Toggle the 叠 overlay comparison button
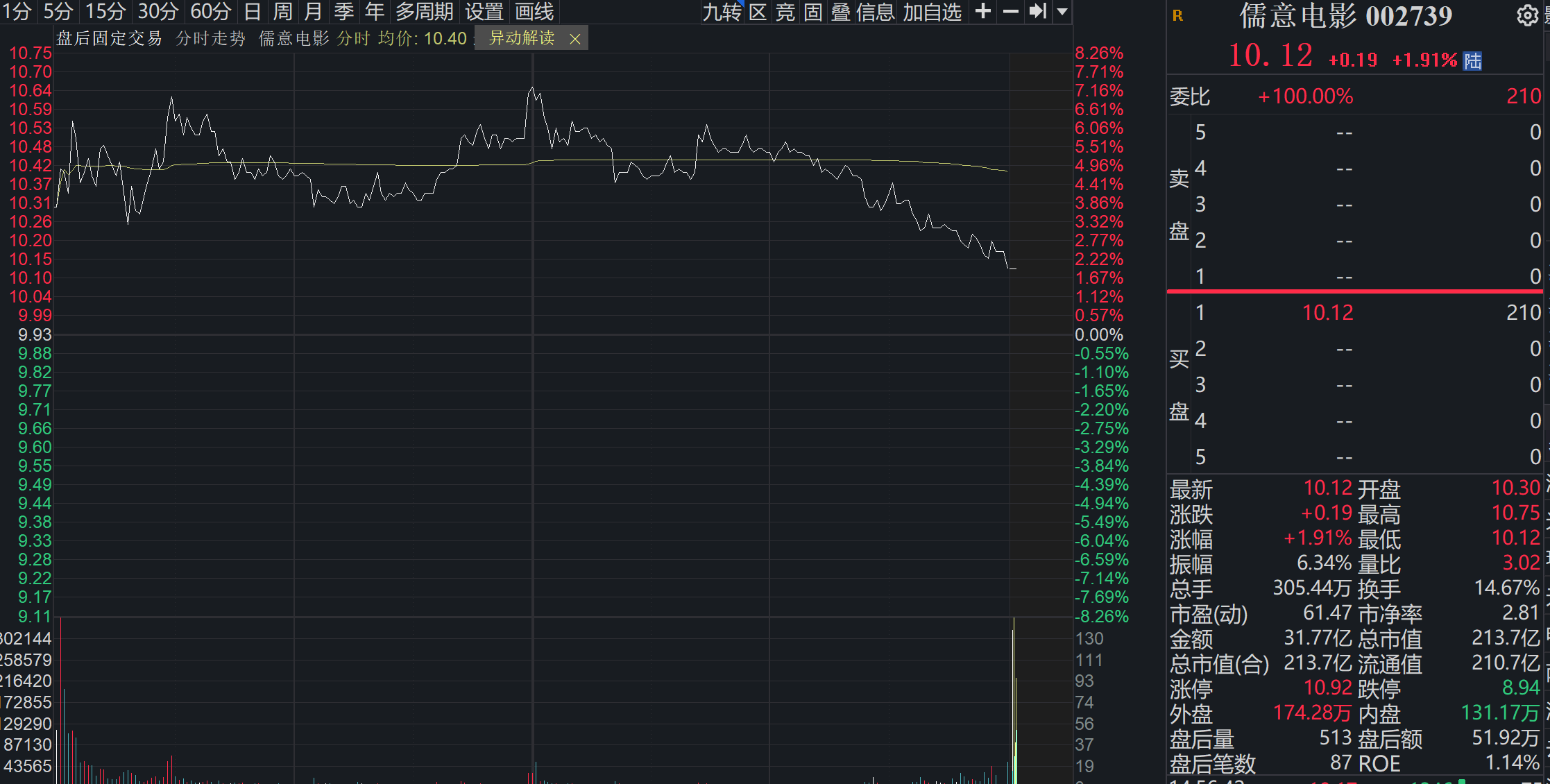This screenshot has height=784, width=1550. click(x=841, y=12)
